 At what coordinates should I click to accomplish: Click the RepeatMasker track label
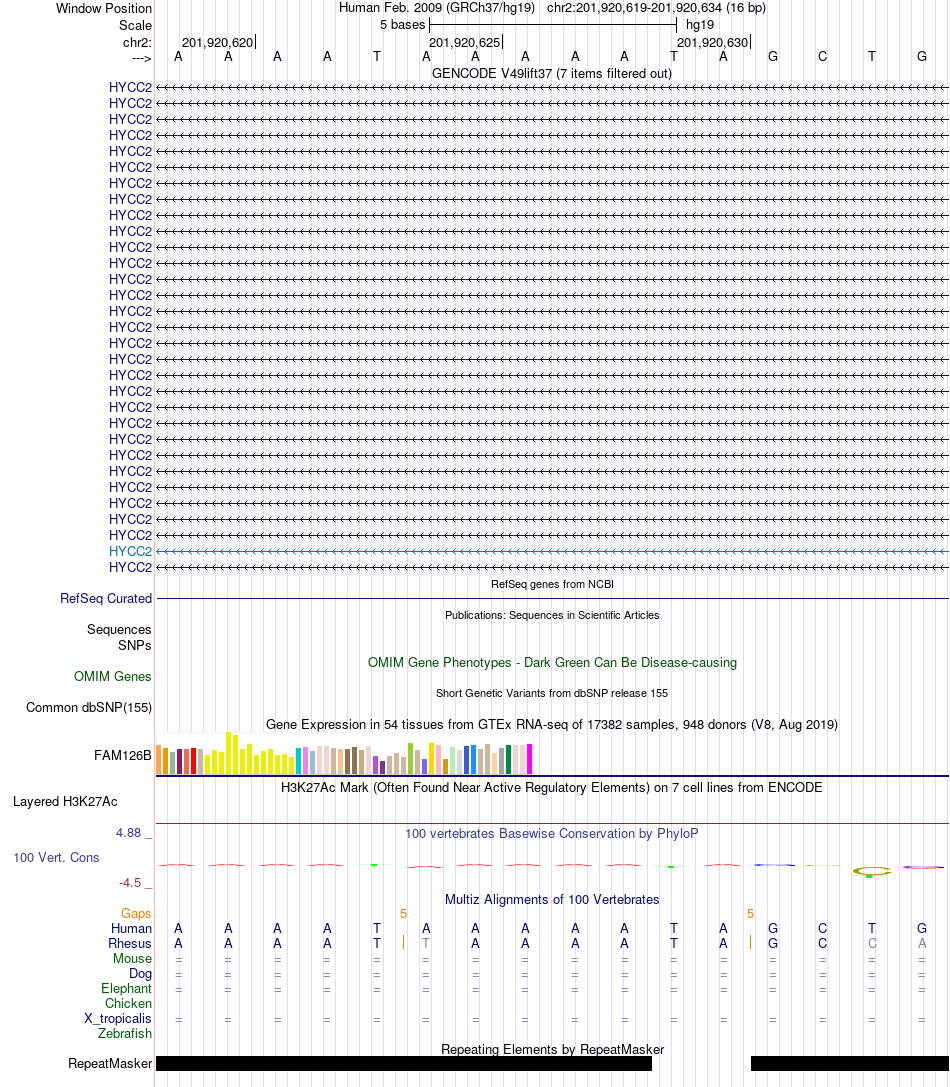click(x=110, y=1063)
